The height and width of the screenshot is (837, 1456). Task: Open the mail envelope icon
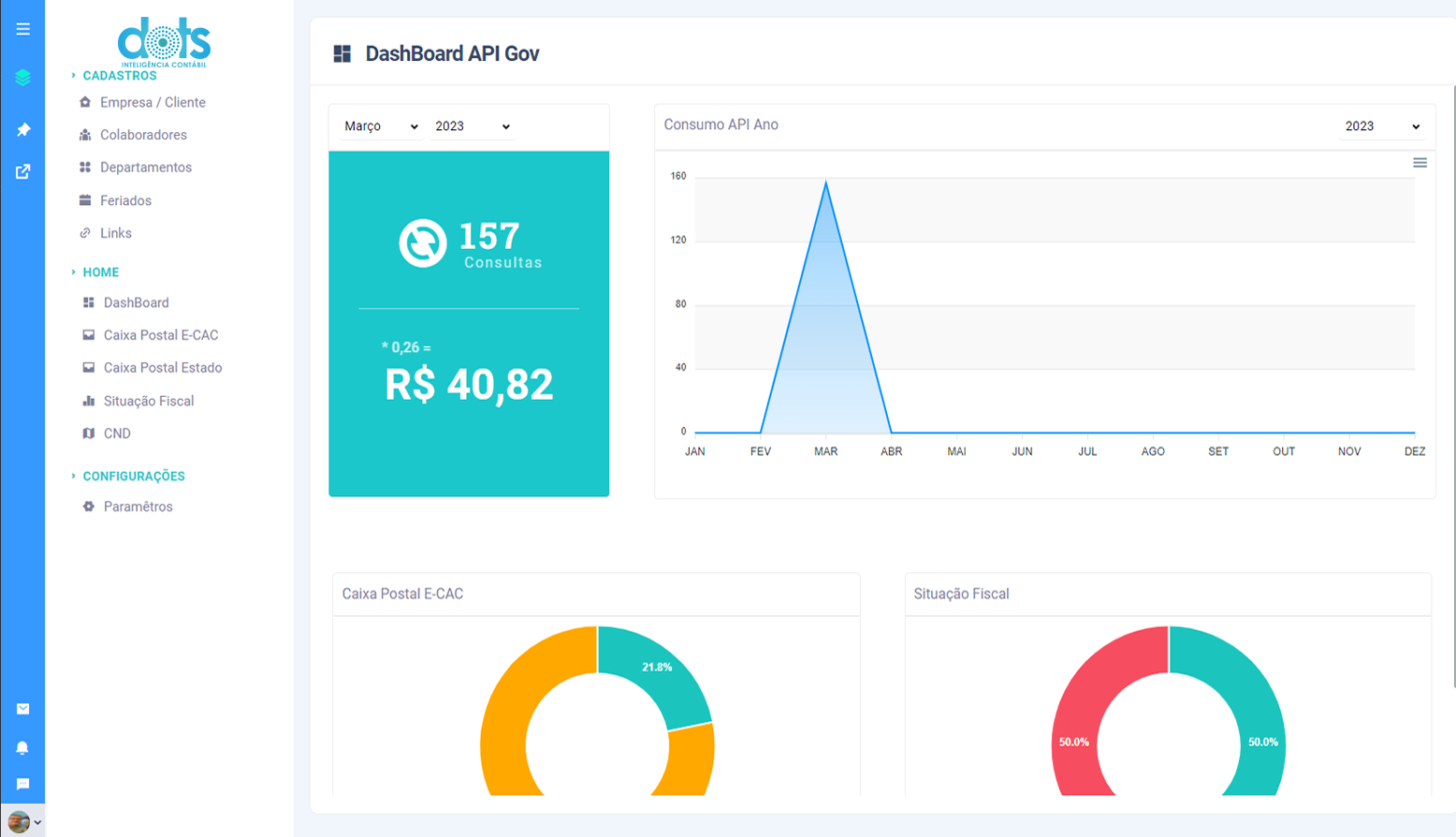[22, 709]
